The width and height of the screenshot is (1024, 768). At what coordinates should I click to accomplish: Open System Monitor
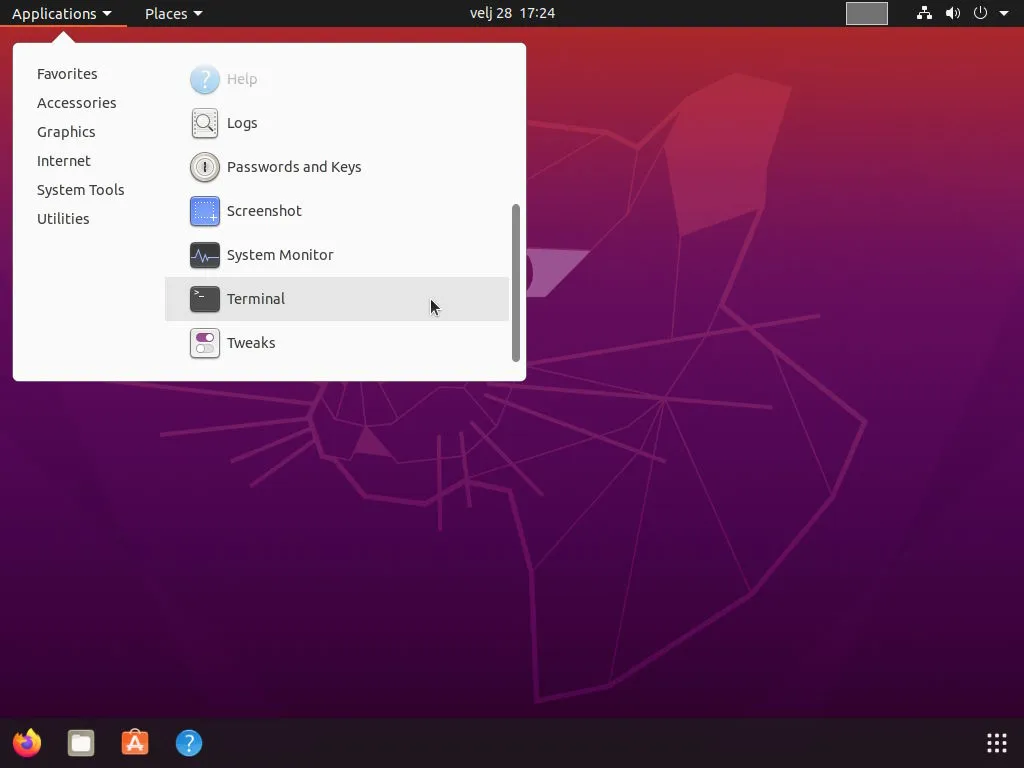pyautogui.click(x=279, y=255)
